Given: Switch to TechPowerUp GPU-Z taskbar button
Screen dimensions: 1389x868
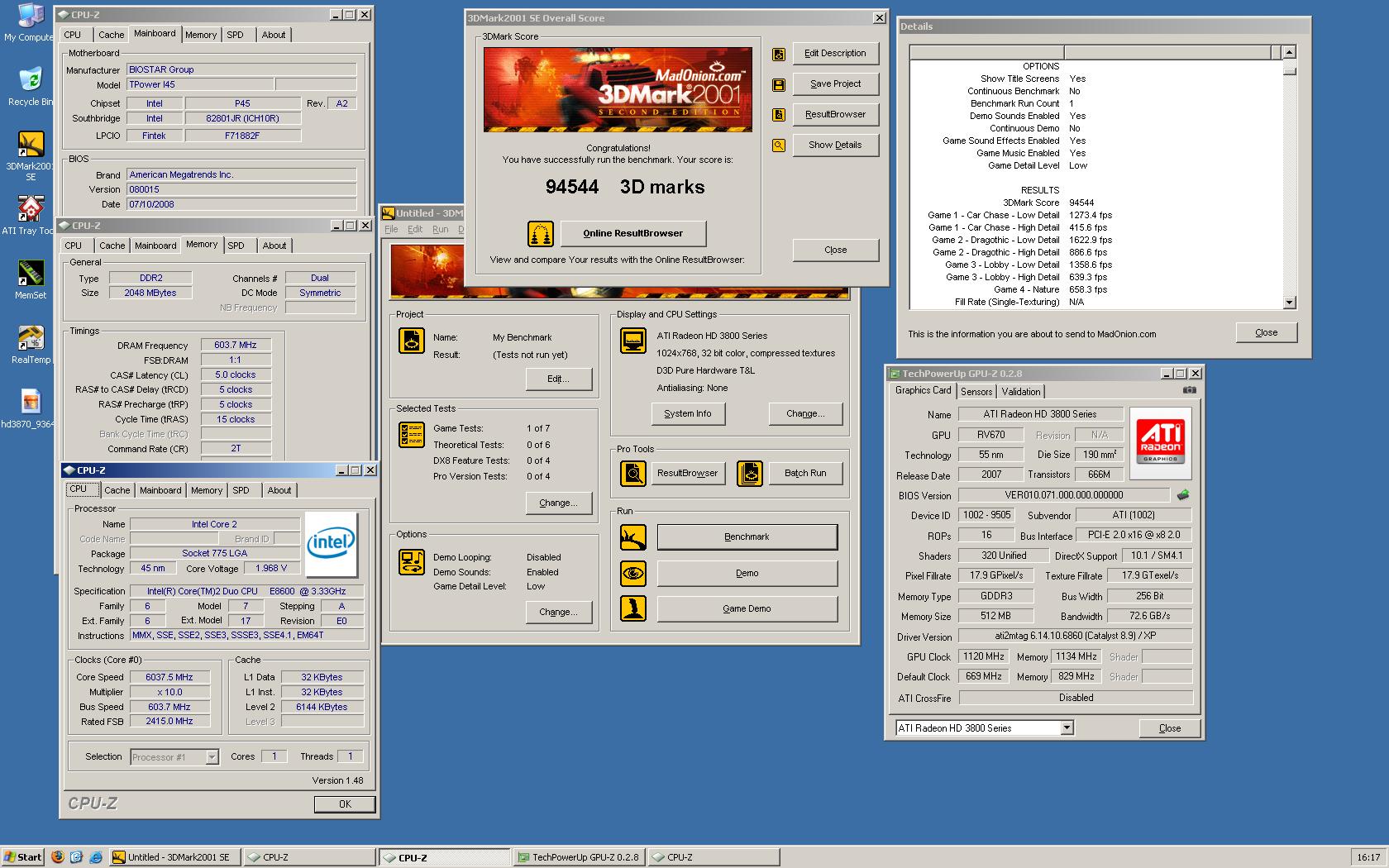Looking at the screenshot, I should (578, 857).
